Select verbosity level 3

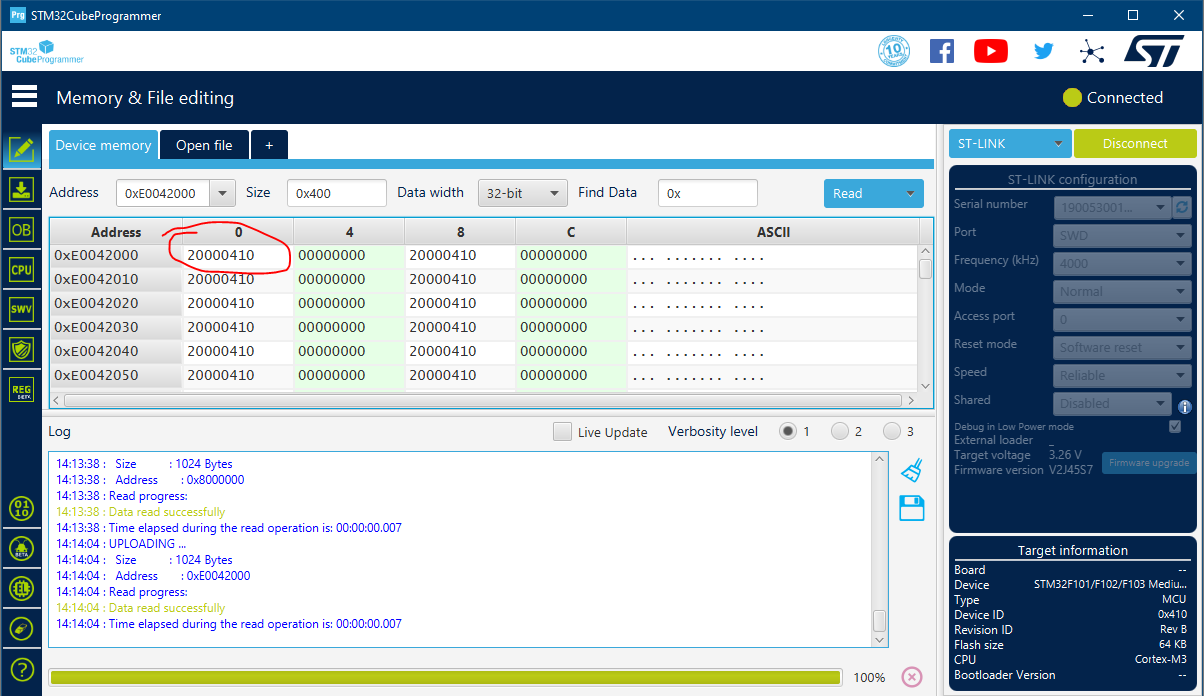(x=891, y=432)
